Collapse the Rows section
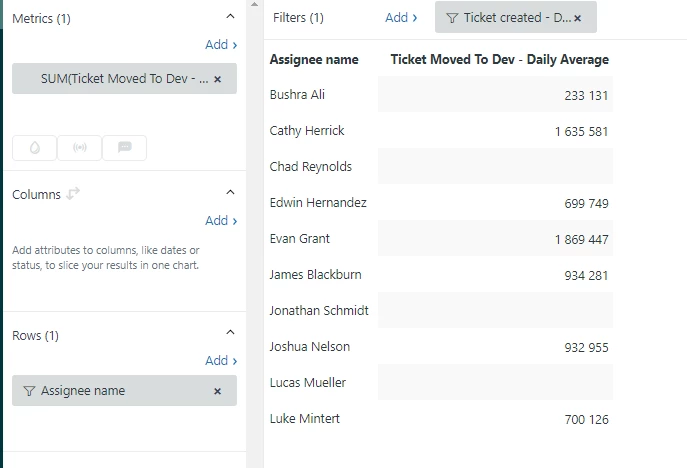The image size is (687, 468). click(x=230, y=334)
